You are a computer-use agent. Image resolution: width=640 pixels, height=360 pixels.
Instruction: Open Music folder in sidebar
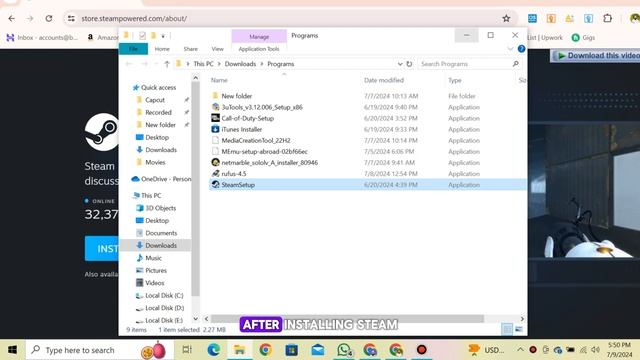click(153, 258)
